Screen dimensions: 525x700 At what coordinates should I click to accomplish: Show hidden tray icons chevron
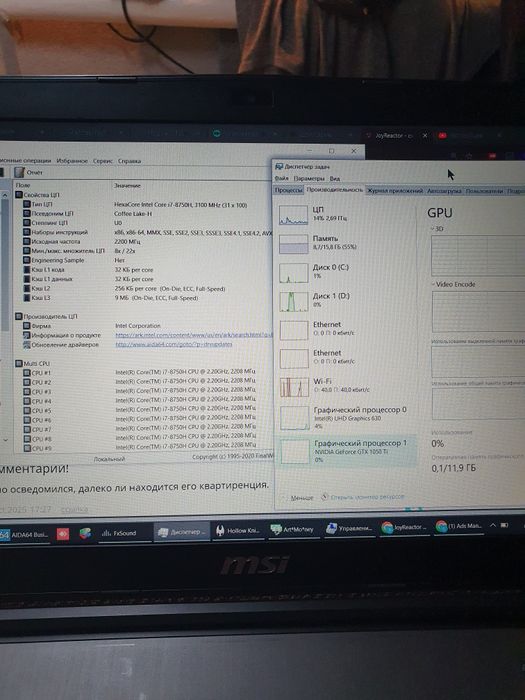click(493, 525)
